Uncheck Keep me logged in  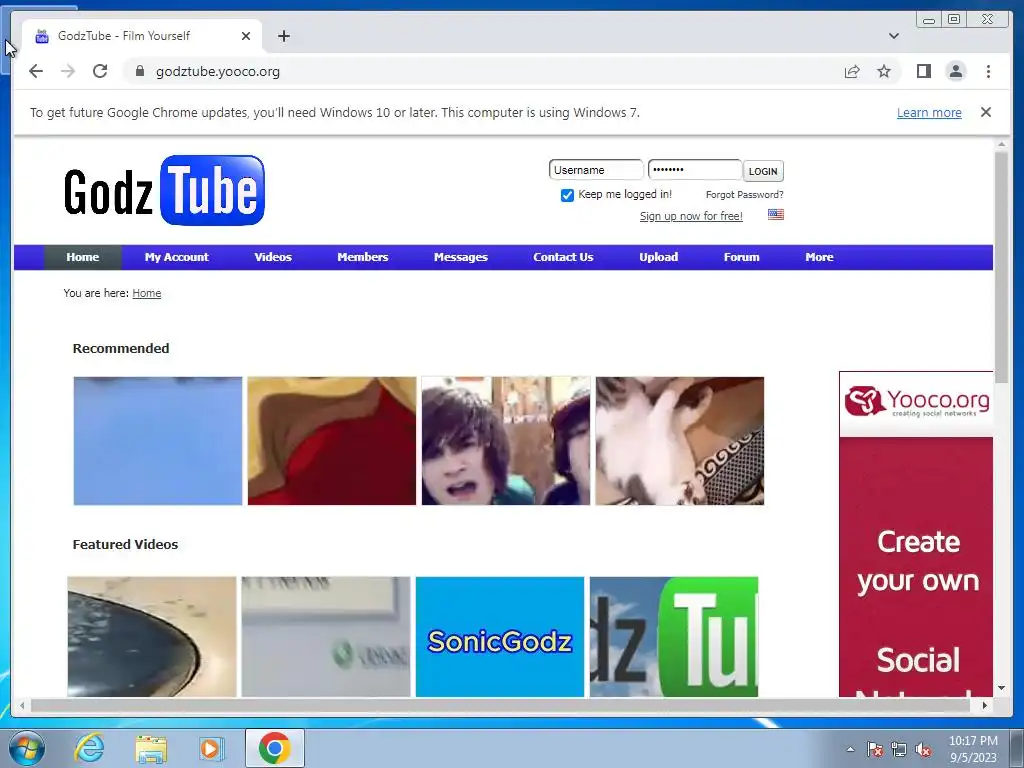pos(567,195)
